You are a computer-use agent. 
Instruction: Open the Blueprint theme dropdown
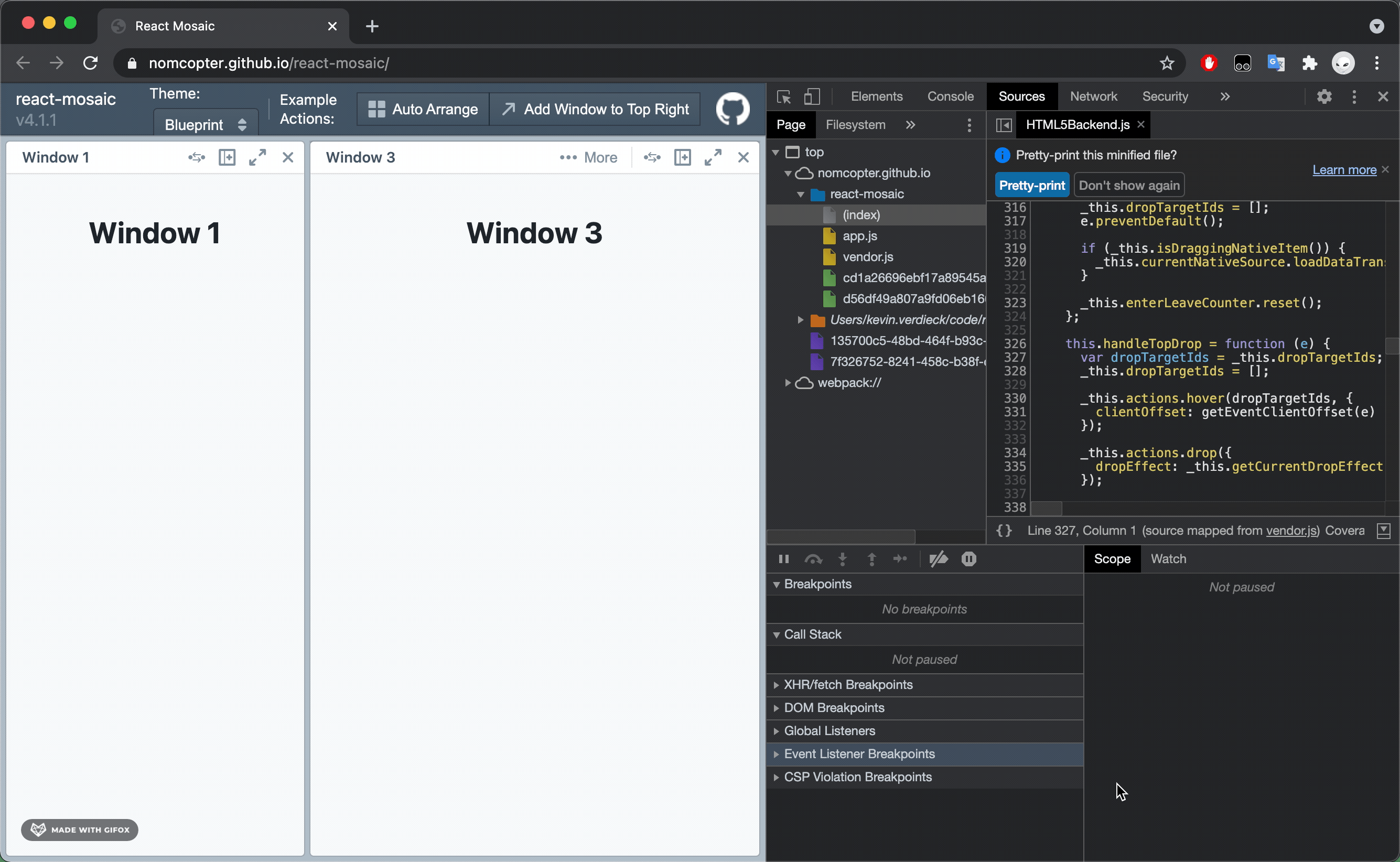pos(205,125)
